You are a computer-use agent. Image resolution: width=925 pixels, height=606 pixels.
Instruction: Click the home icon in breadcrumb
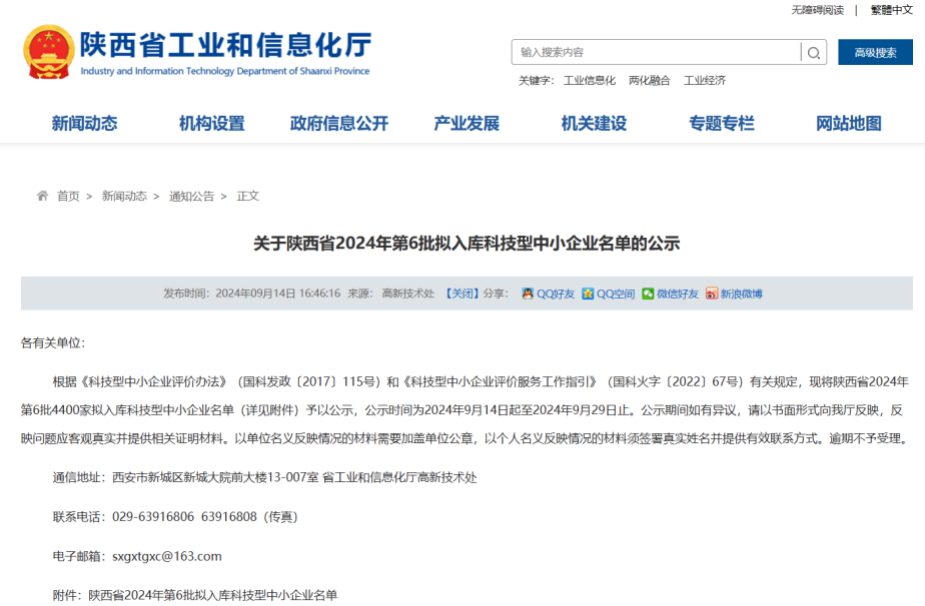[42, 196]
